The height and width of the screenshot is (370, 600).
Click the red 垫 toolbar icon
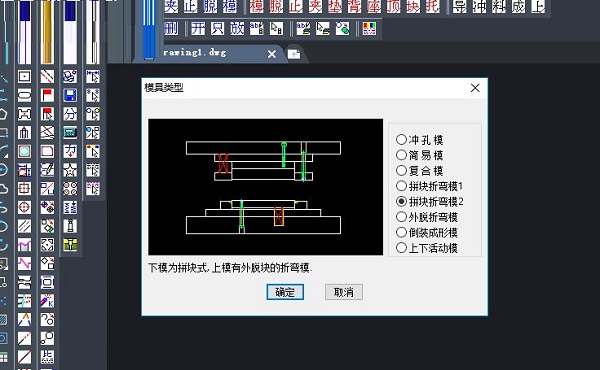[335, 6]
